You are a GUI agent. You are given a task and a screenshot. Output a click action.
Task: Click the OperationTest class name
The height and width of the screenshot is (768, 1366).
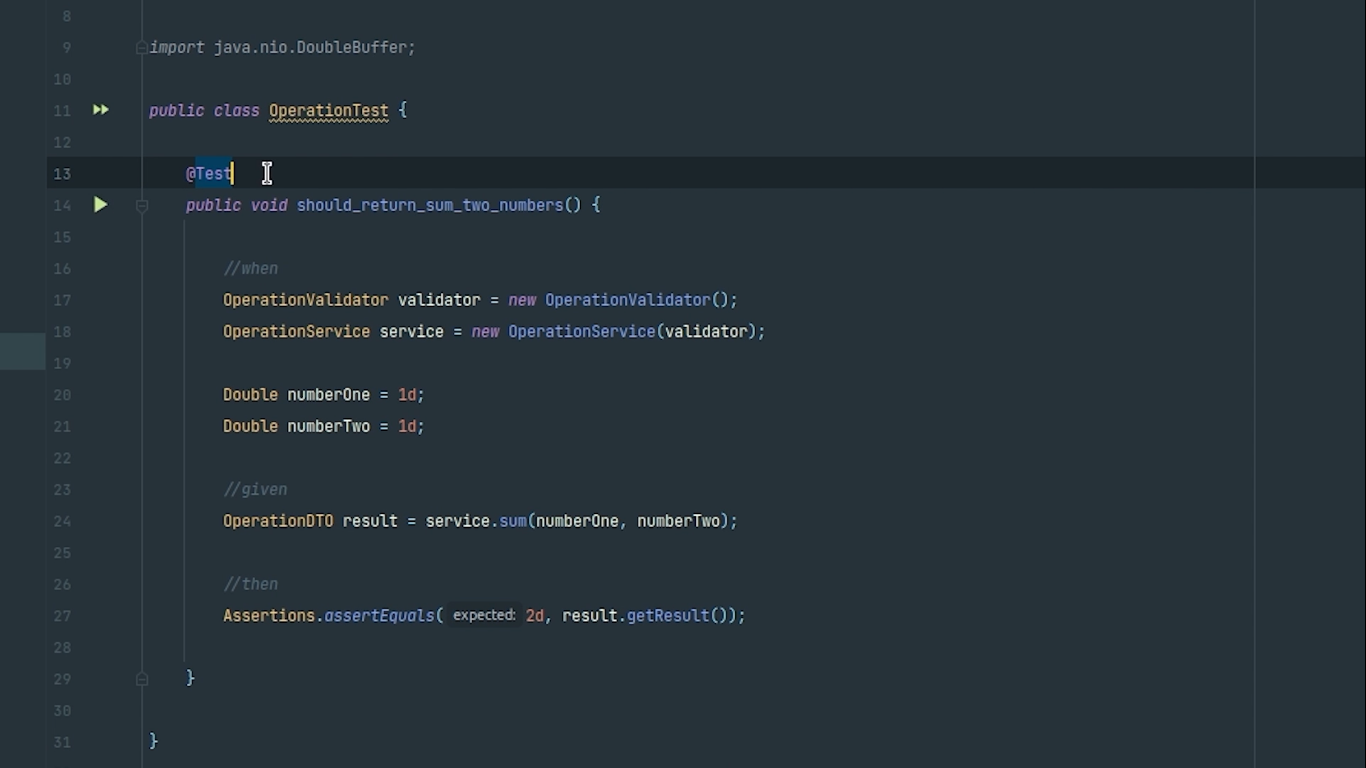328,111
